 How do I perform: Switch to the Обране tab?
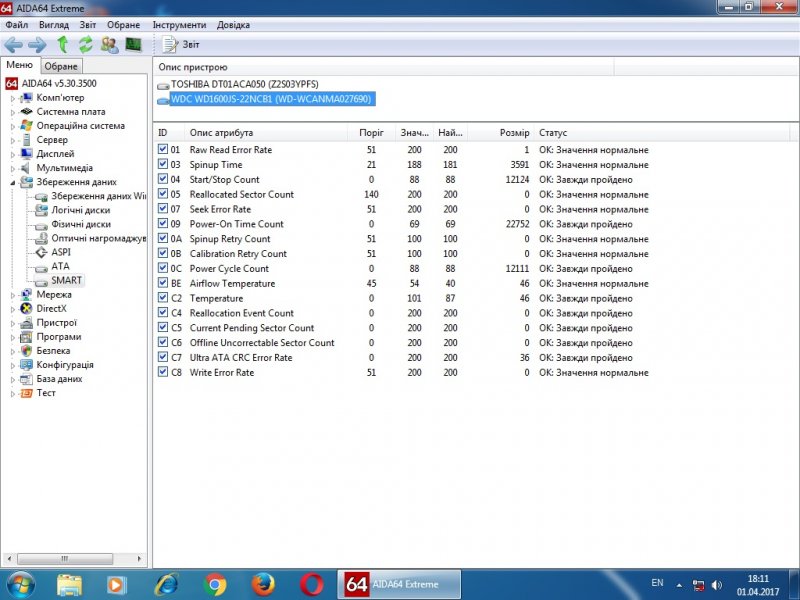click(61, 65)
